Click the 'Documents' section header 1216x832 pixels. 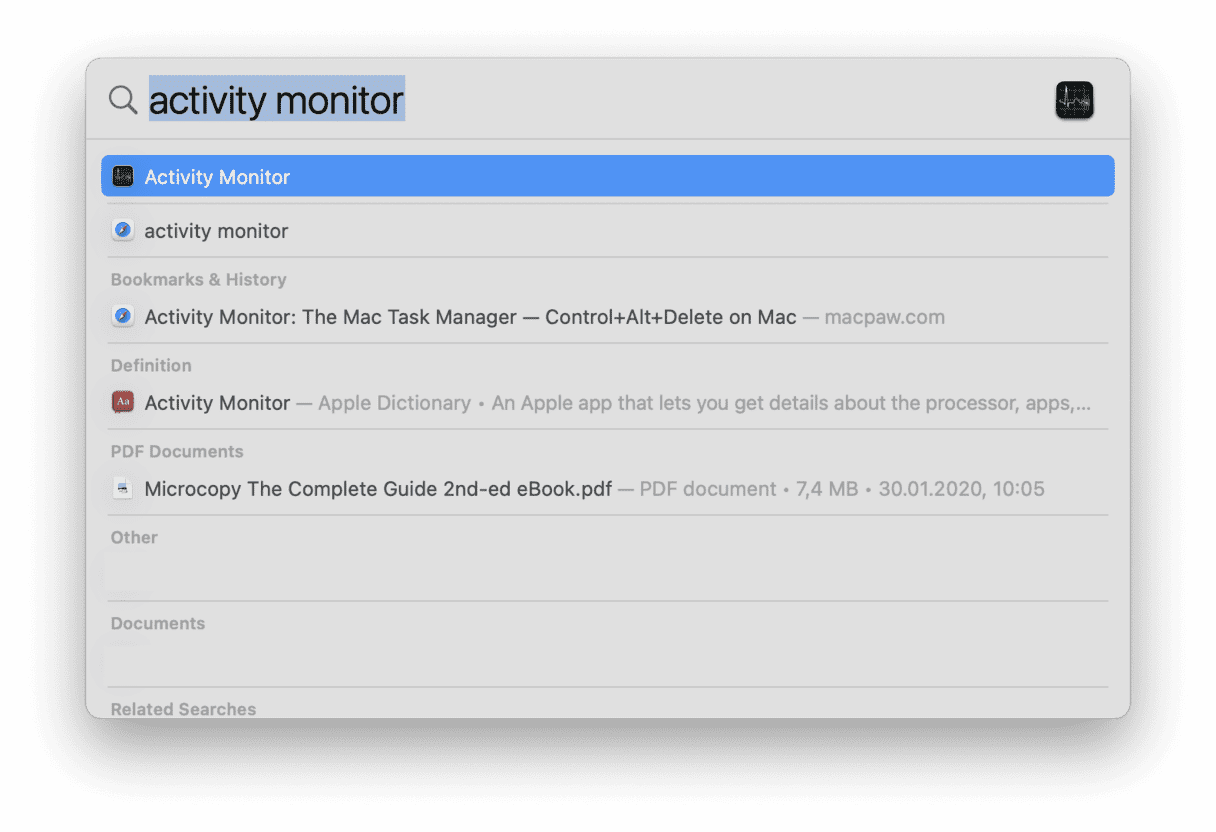coord(158,624)
